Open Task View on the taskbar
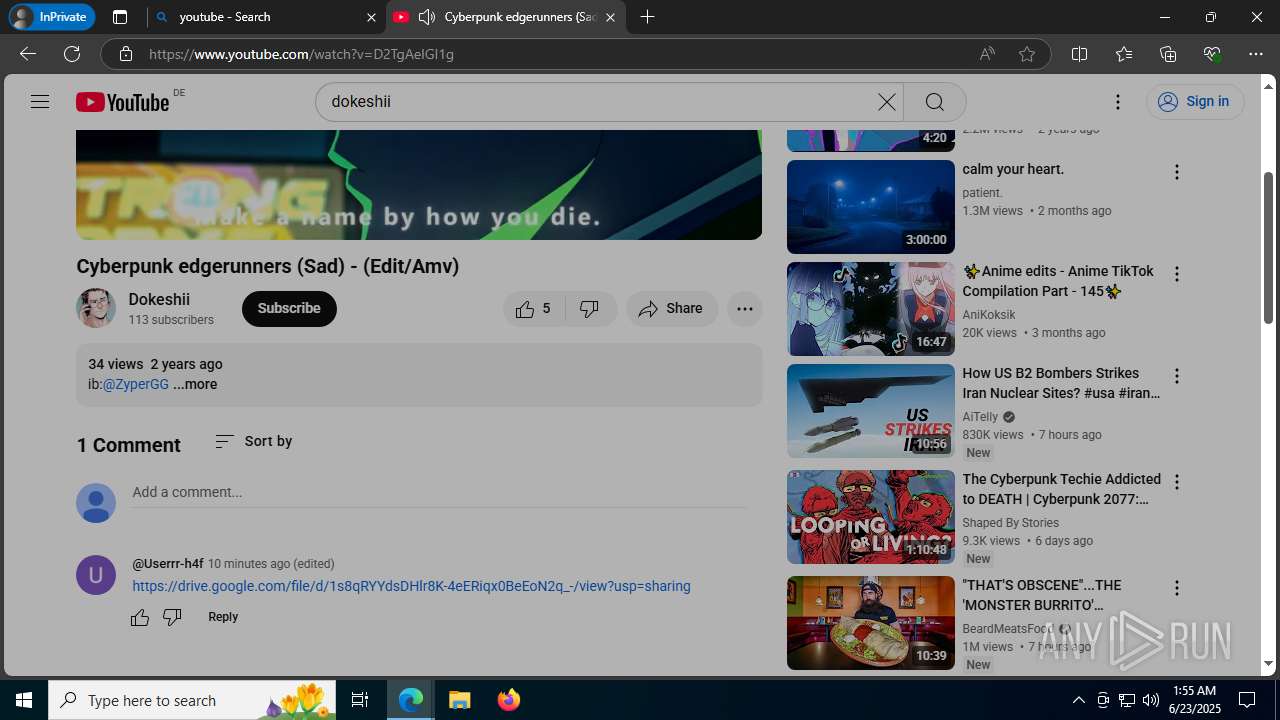This screenshot has height=720, width=1280. pyautogui.click(x=361, y=700)
